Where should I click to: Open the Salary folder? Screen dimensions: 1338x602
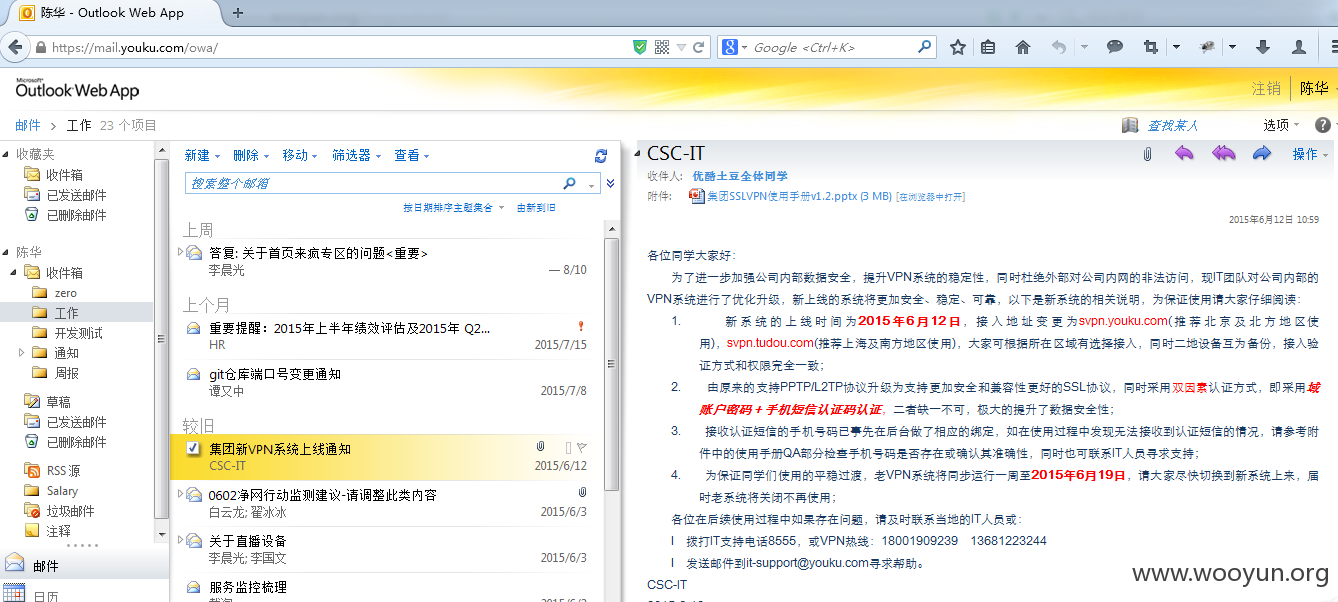pyautogui.click(x=62, y=491)
